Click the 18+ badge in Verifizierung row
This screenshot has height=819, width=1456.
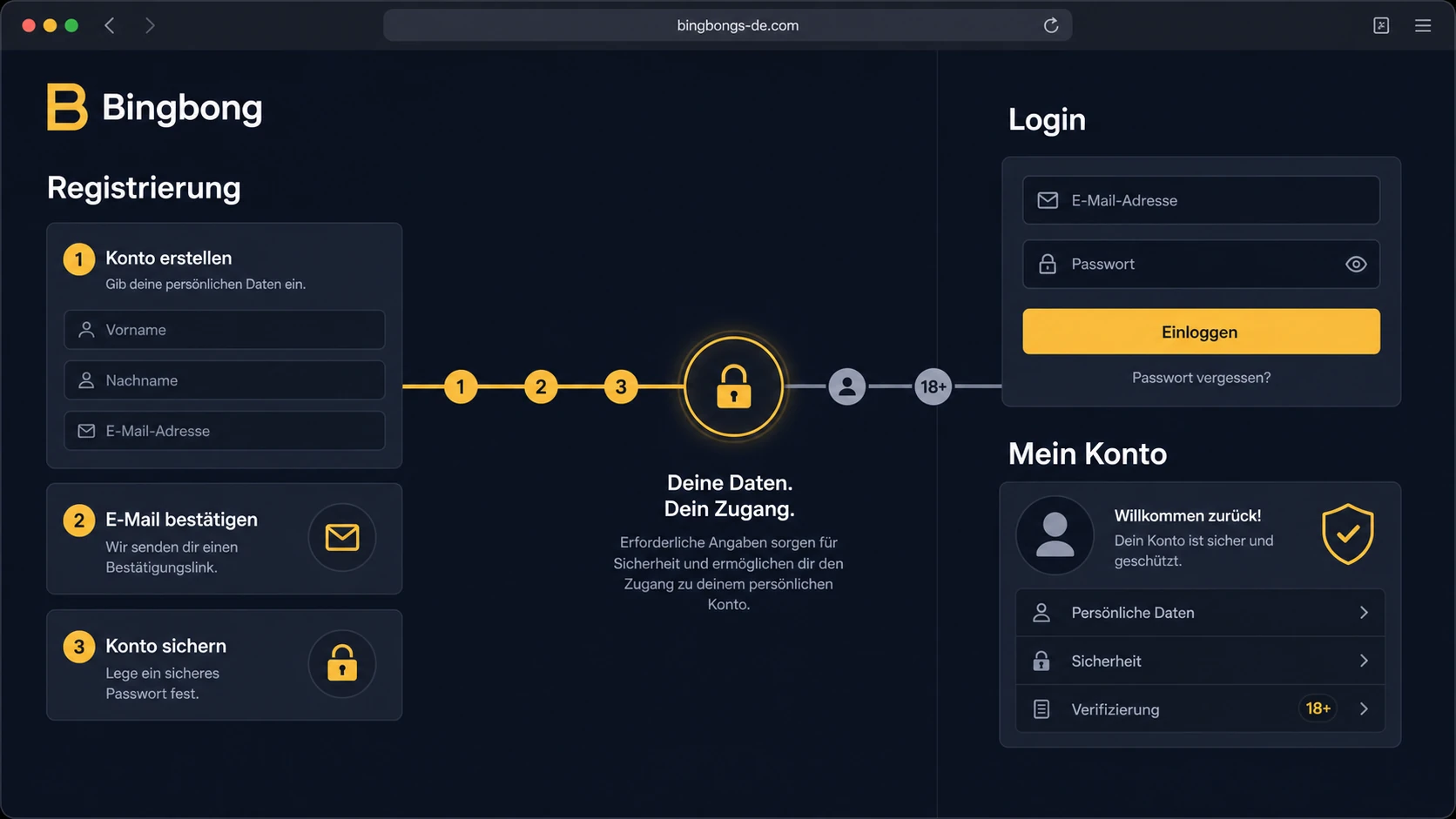(1318, 708)
